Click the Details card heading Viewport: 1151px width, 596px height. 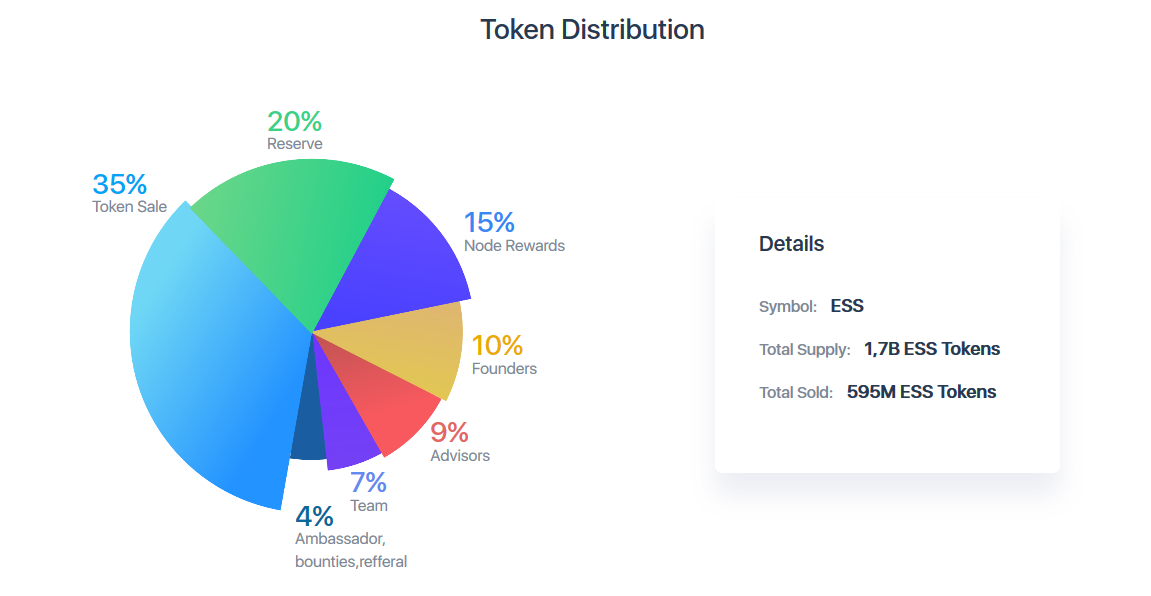791,243
